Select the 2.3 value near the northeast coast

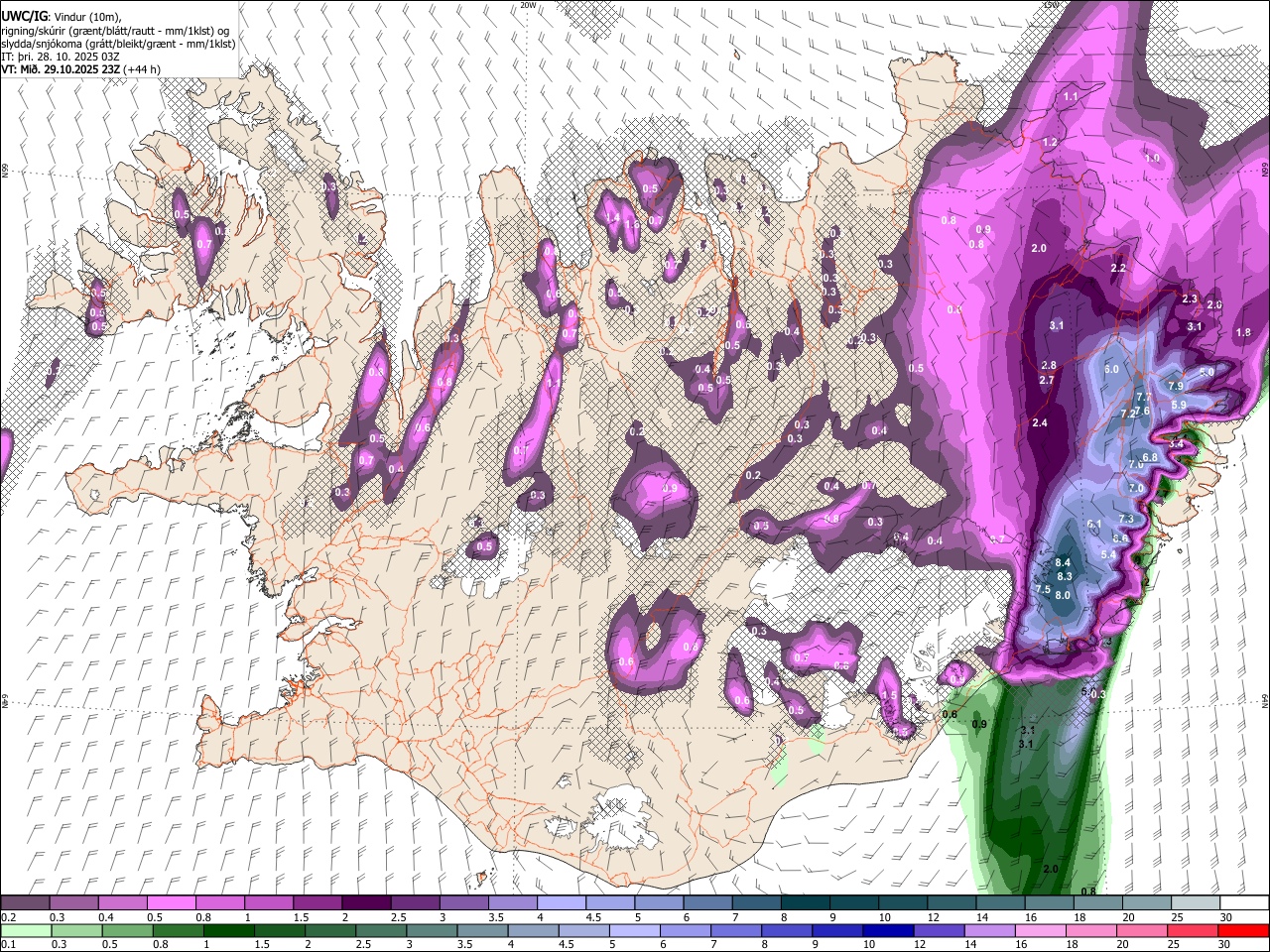click(x=1190, y=298)
